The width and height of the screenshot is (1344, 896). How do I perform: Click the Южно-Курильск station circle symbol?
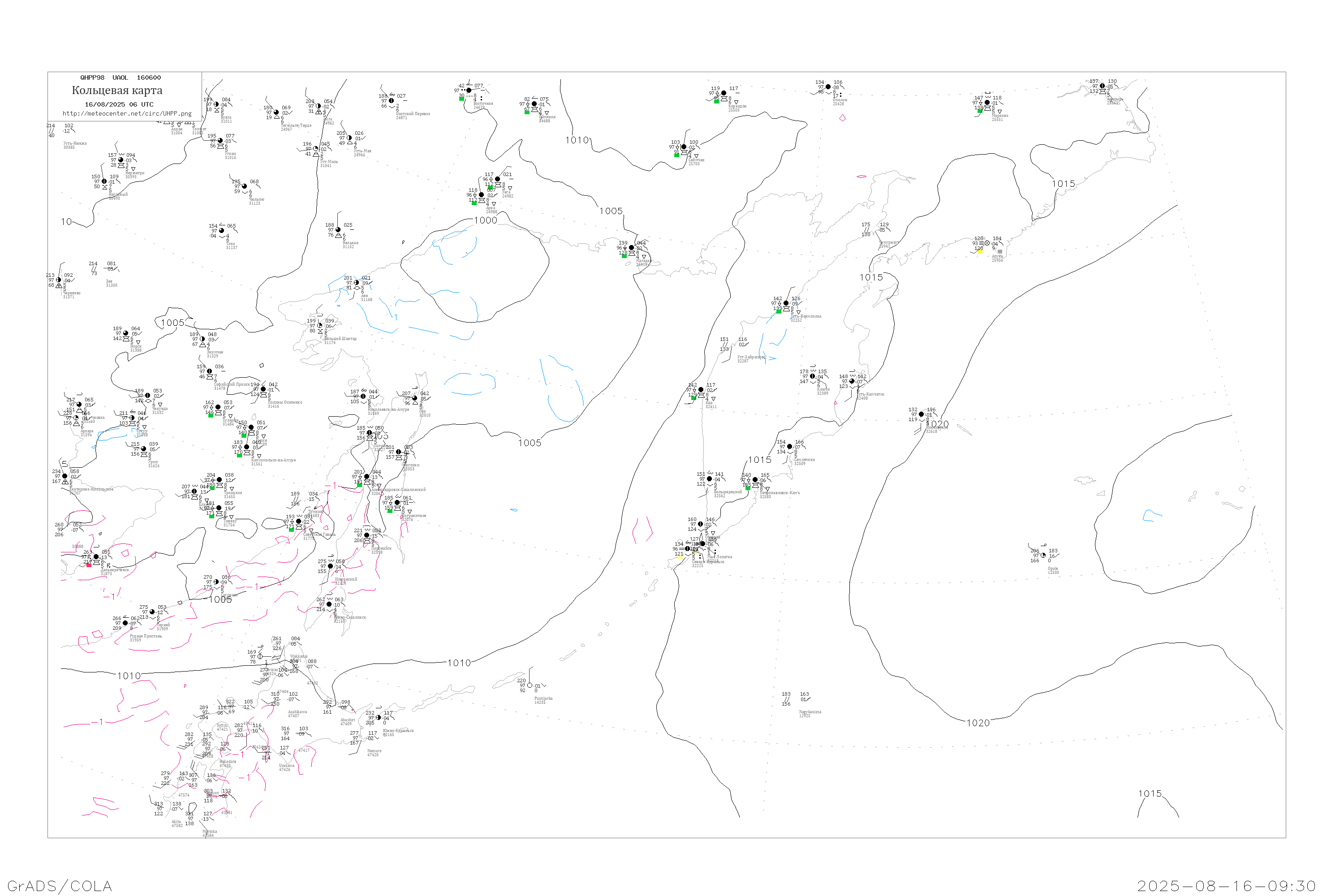pos(378,718)
